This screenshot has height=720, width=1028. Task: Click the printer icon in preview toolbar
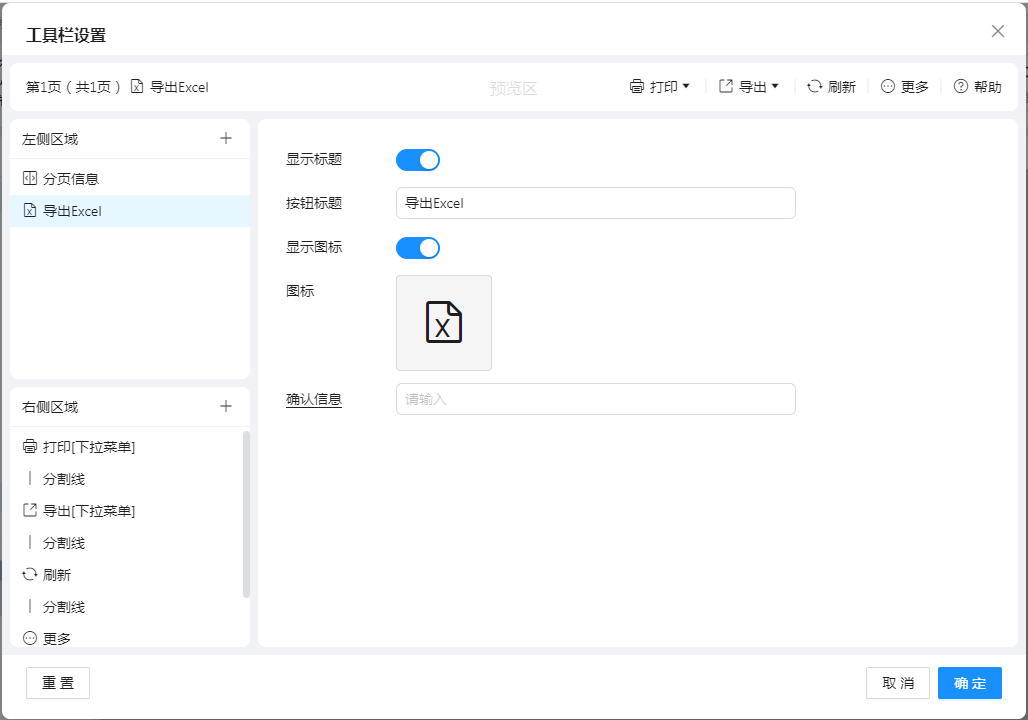tap(637, 87)
